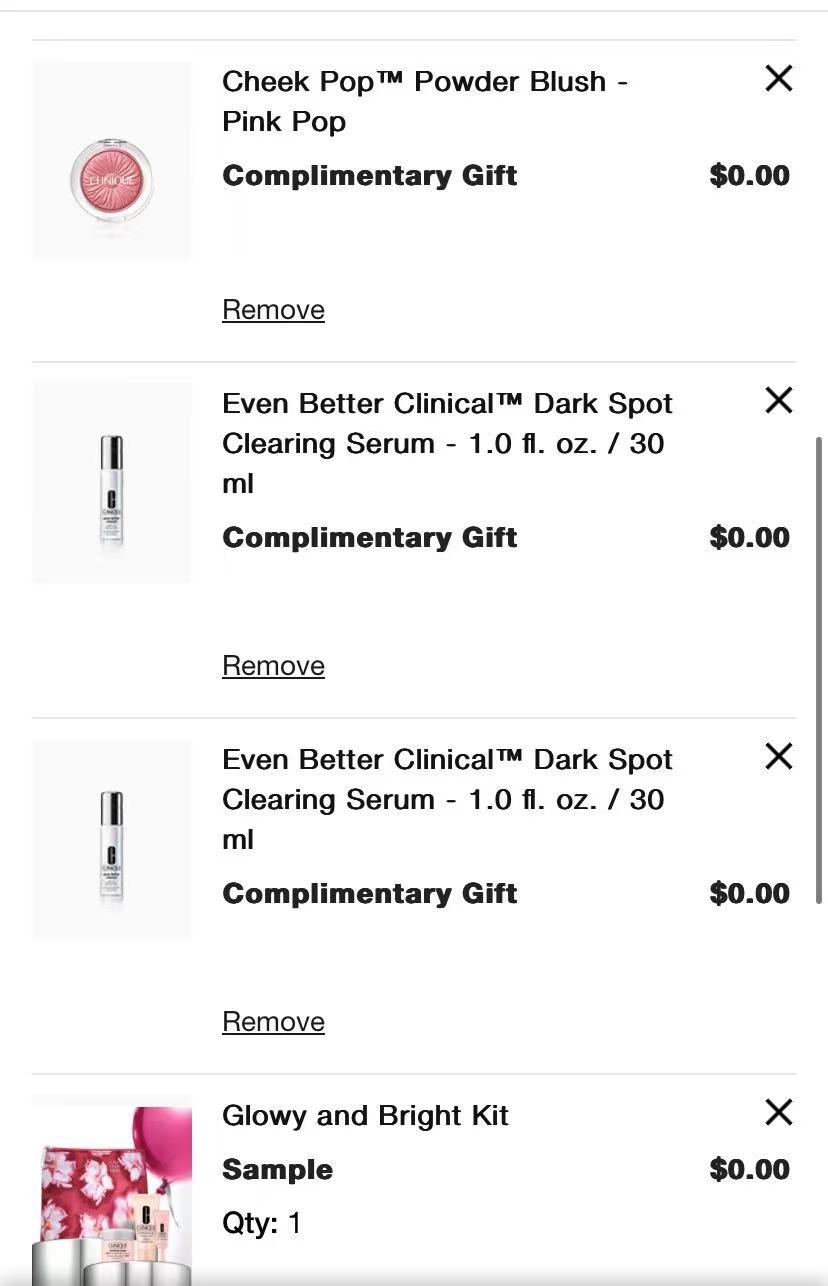Click the $0.00 price of Cheek Pop Powder Blush
828x1286 pixels.
pyautogui.click(x=749, y=176)
